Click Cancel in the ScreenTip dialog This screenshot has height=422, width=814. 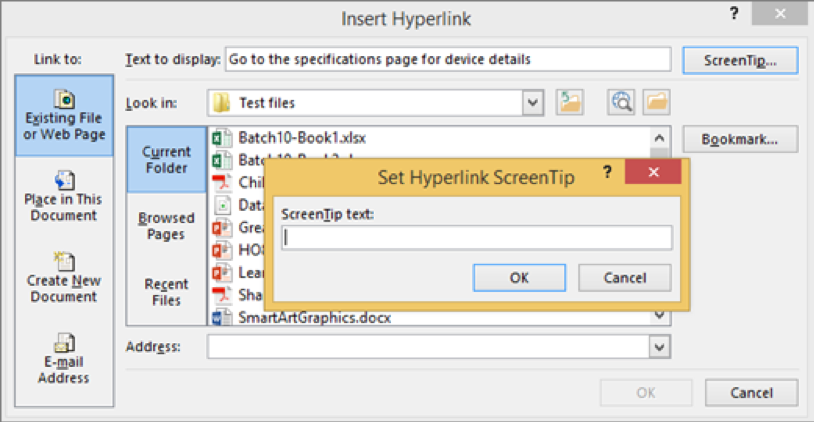[625, 278]
